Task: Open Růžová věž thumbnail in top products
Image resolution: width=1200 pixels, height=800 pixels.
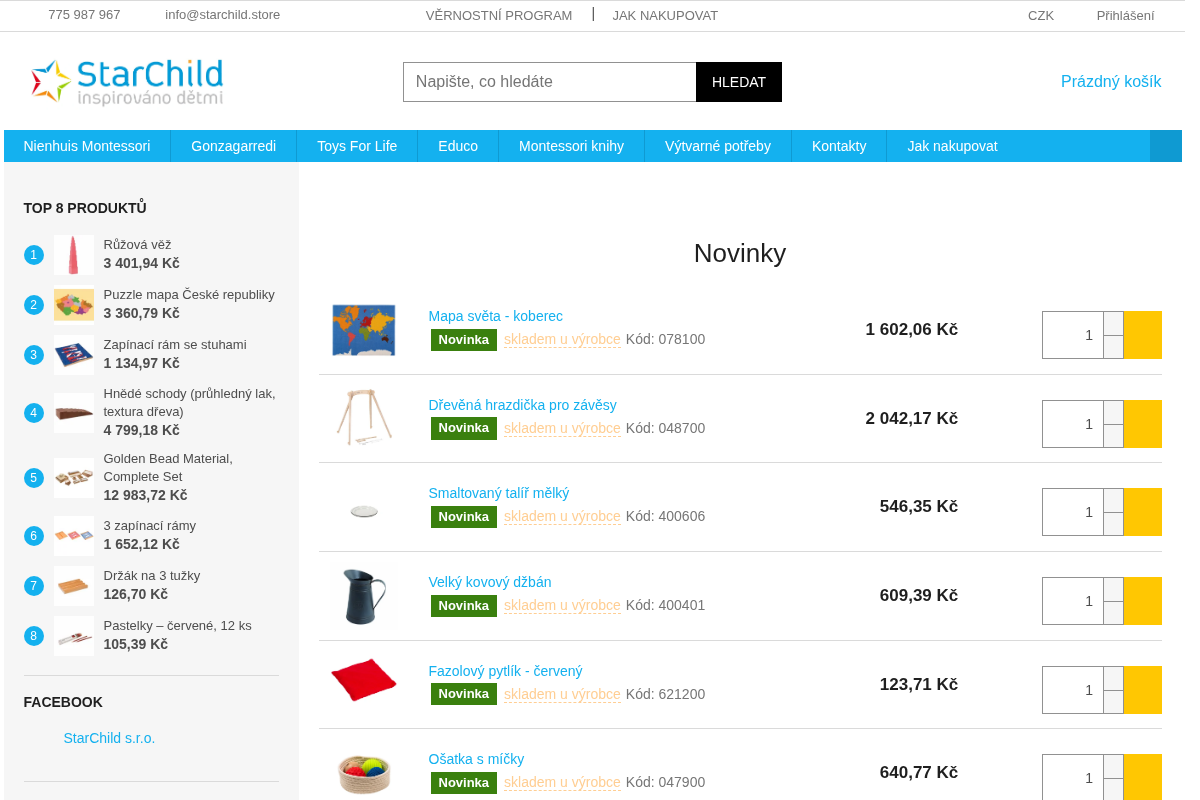Action: point(74,255)
